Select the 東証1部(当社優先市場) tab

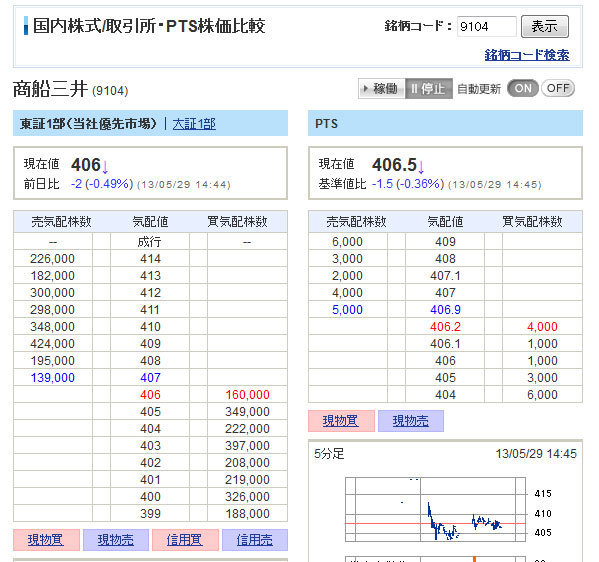pyautogui.click(x=88, y=124)
